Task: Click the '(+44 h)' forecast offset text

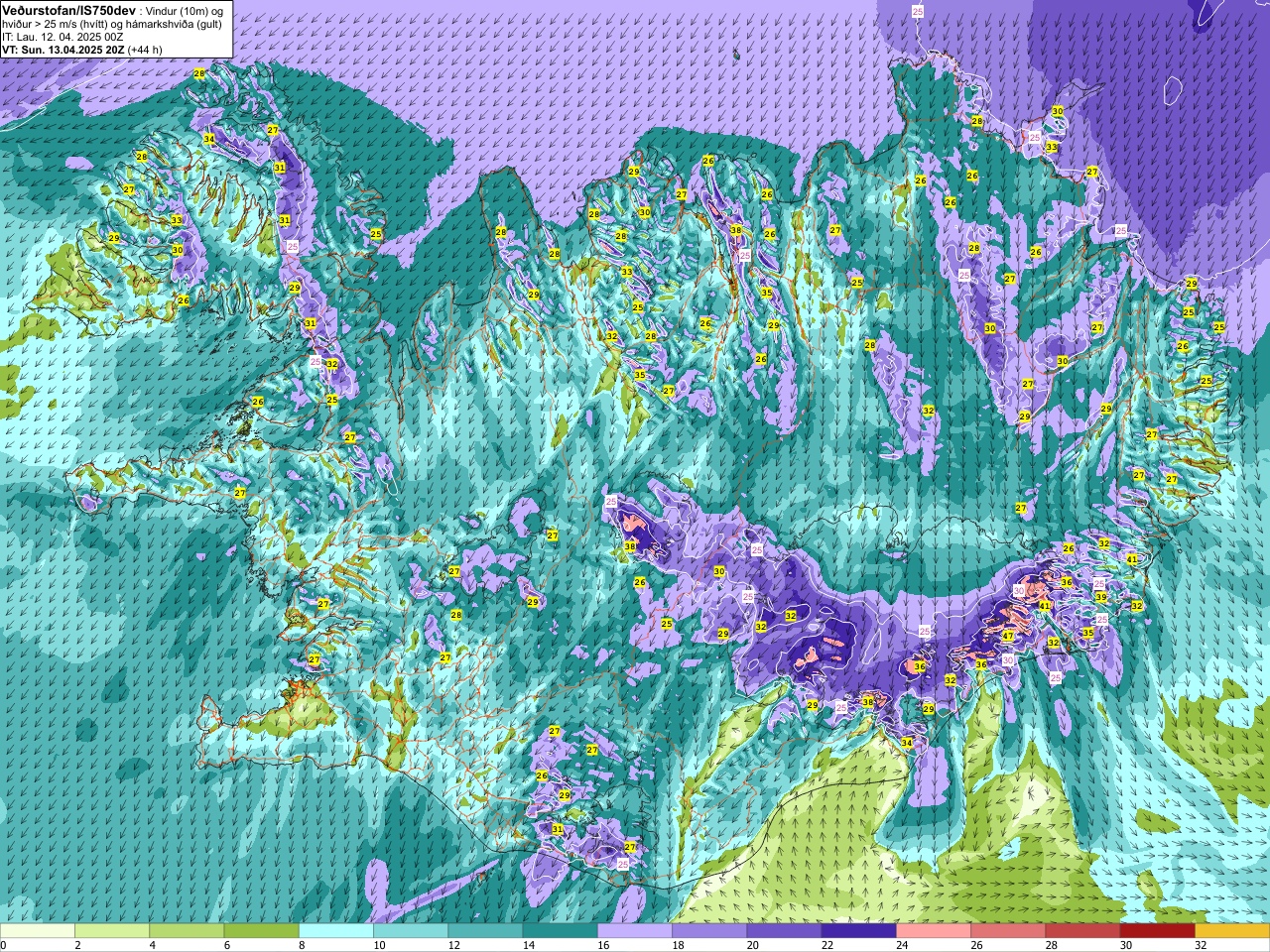Action: click(x=145, y=50)
